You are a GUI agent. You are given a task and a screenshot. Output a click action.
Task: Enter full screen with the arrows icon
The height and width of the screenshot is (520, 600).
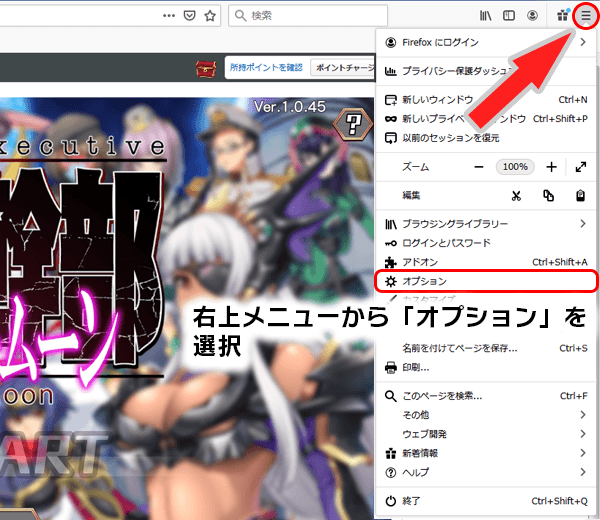click(x=581, y=167)
